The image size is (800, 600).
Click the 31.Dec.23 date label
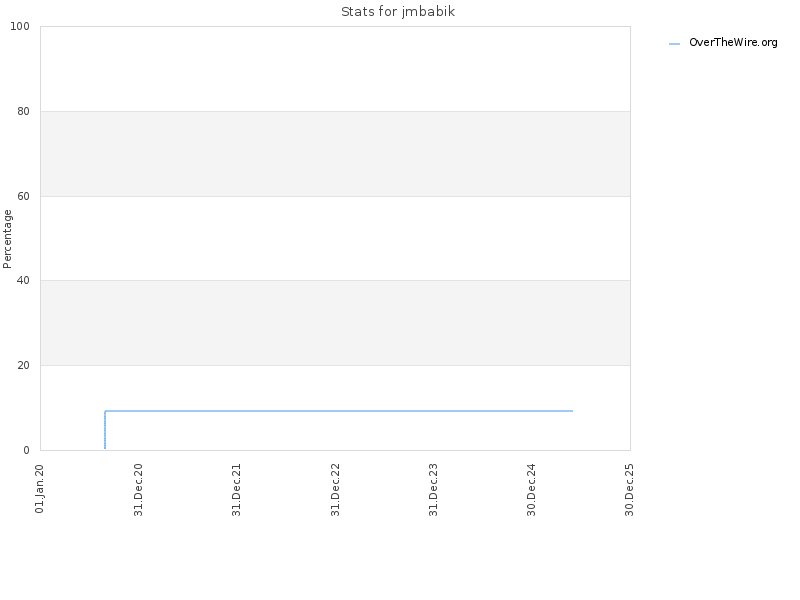point(433,490)
